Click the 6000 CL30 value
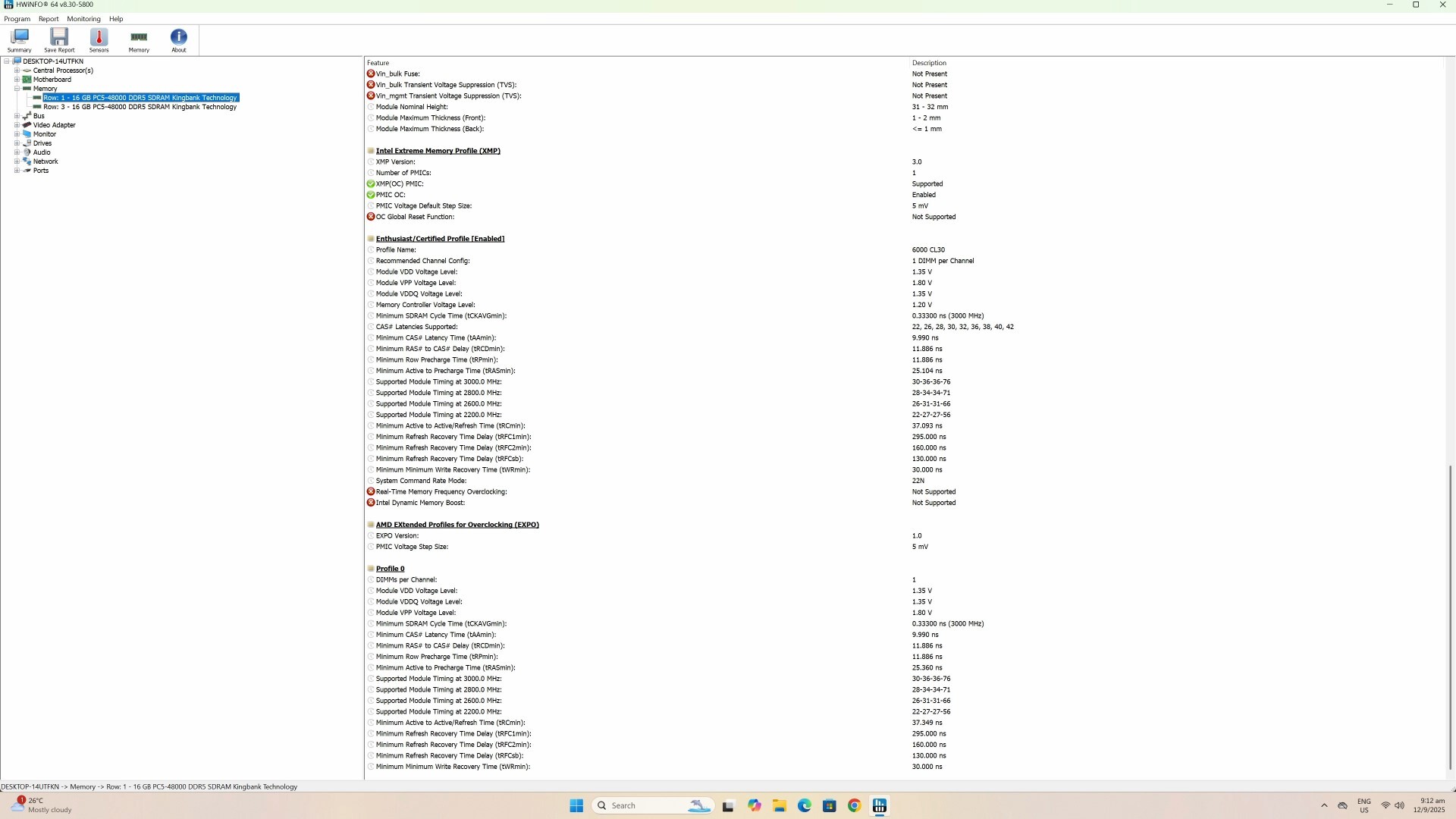Image resolution: width=1456 pixels, height=819 pixels. click(928, 249)
